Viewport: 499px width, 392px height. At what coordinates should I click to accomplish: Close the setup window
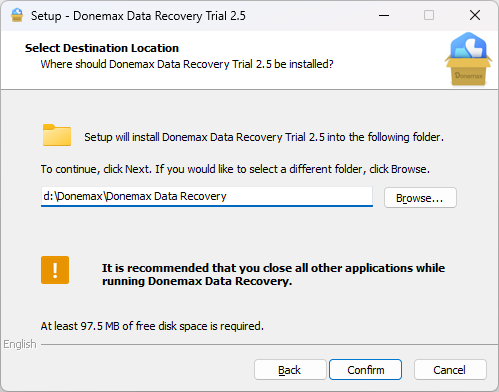475,15
